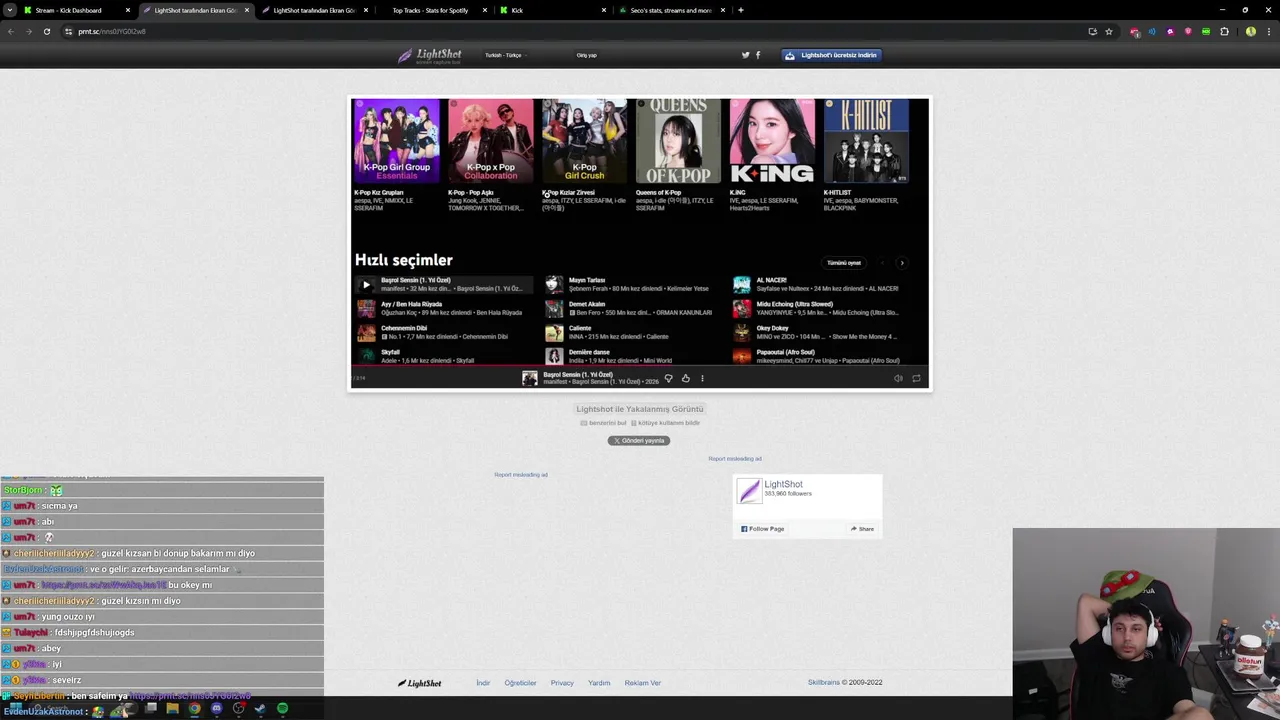This screenshot has height=720, width=1280.
Task: Open the Turkish - Türkçe language dropdown
Action: 505,55
